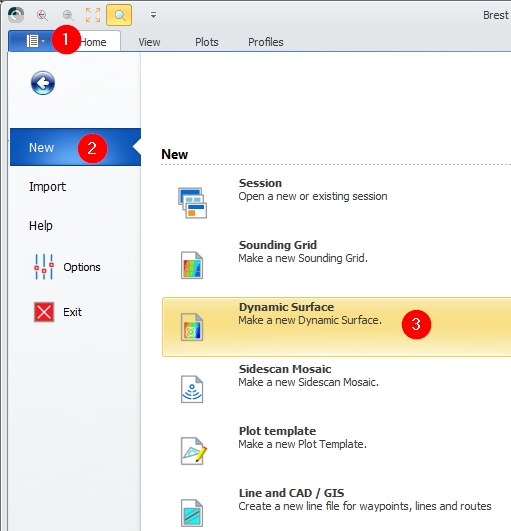Click the Line and CAD / GIS icon
The image size is (511, 531).
[192, 513]
